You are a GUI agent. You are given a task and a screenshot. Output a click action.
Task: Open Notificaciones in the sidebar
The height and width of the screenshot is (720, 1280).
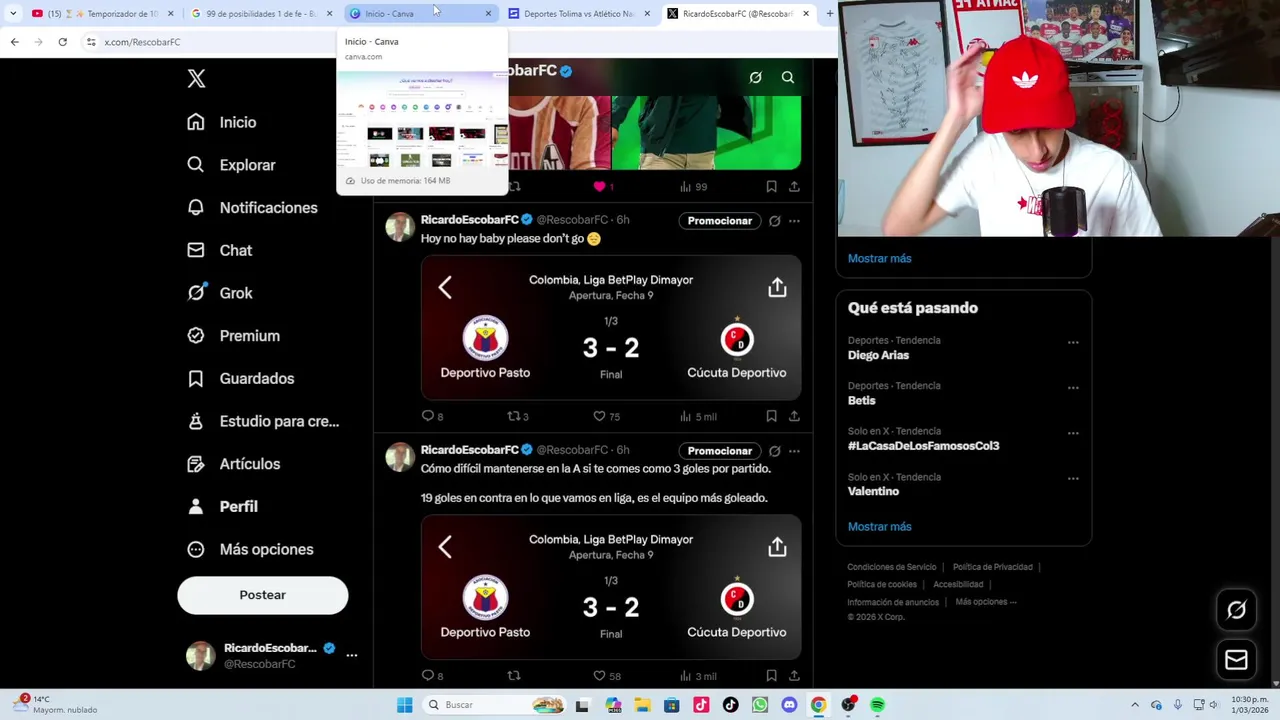click(x=252, y=208)
